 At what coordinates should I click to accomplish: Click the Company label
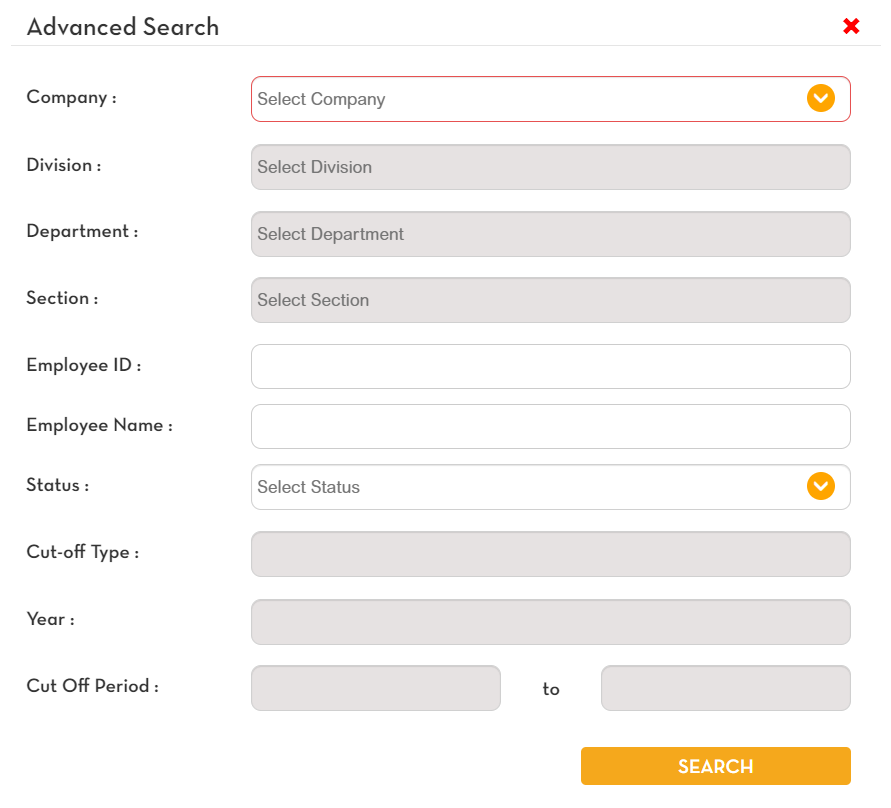pos(72,98)
